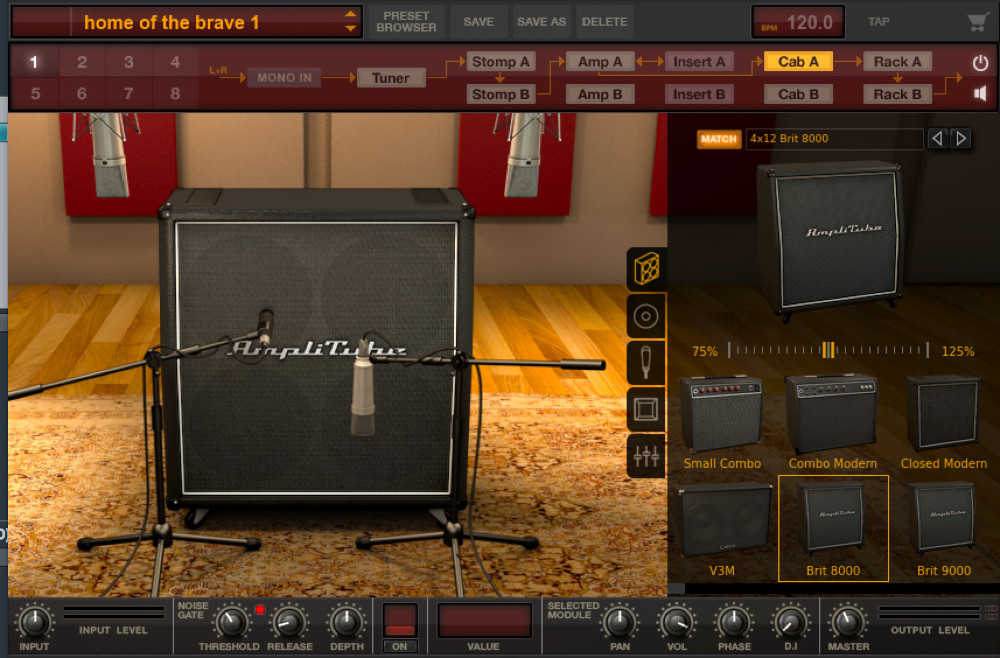This screenshot has width=1000, height=658.
Task: Mute output with the speaker icon
Action: [980, 94]
